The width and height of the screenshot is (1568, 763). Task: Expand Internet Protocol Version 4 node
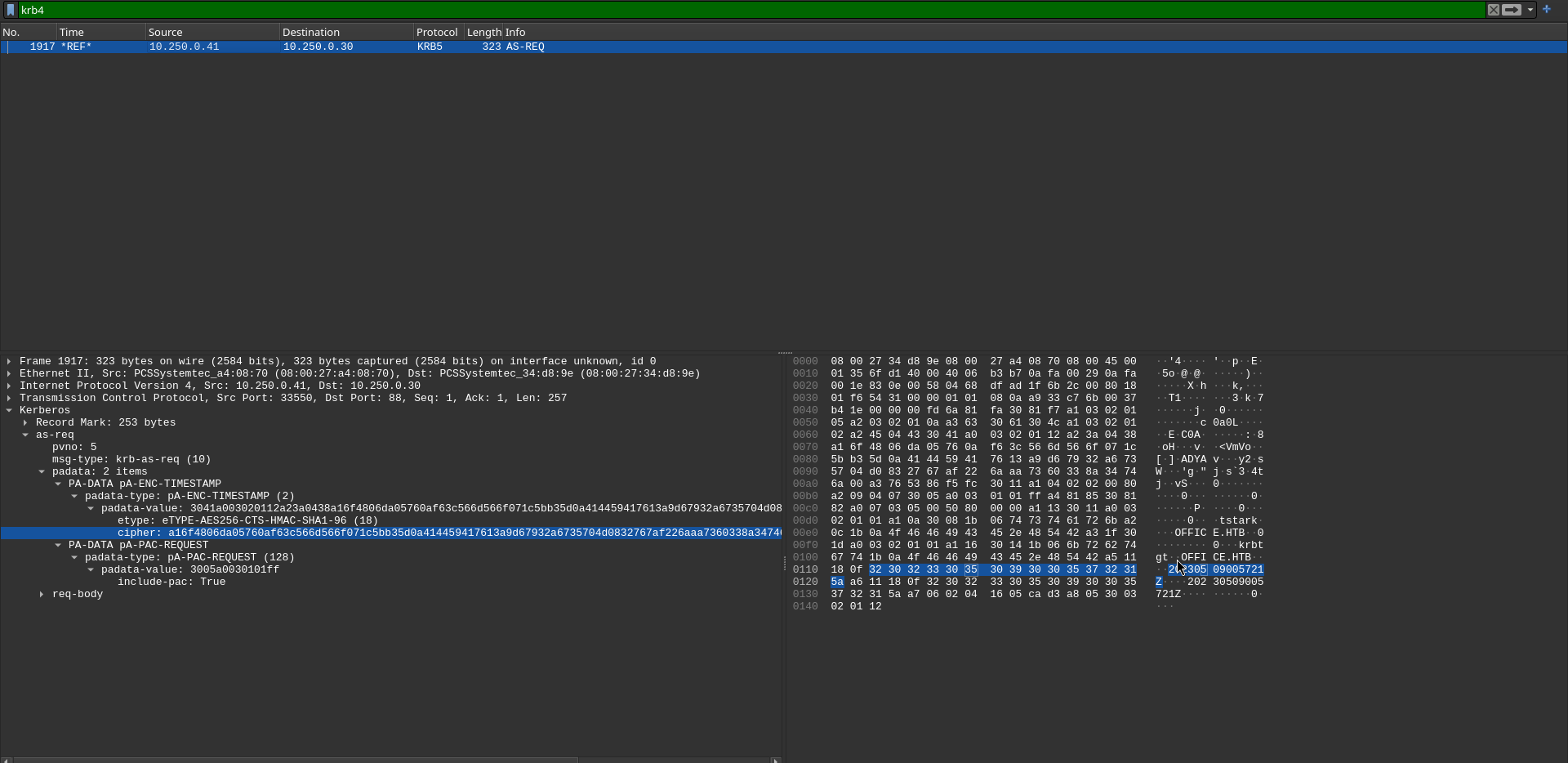9,386
